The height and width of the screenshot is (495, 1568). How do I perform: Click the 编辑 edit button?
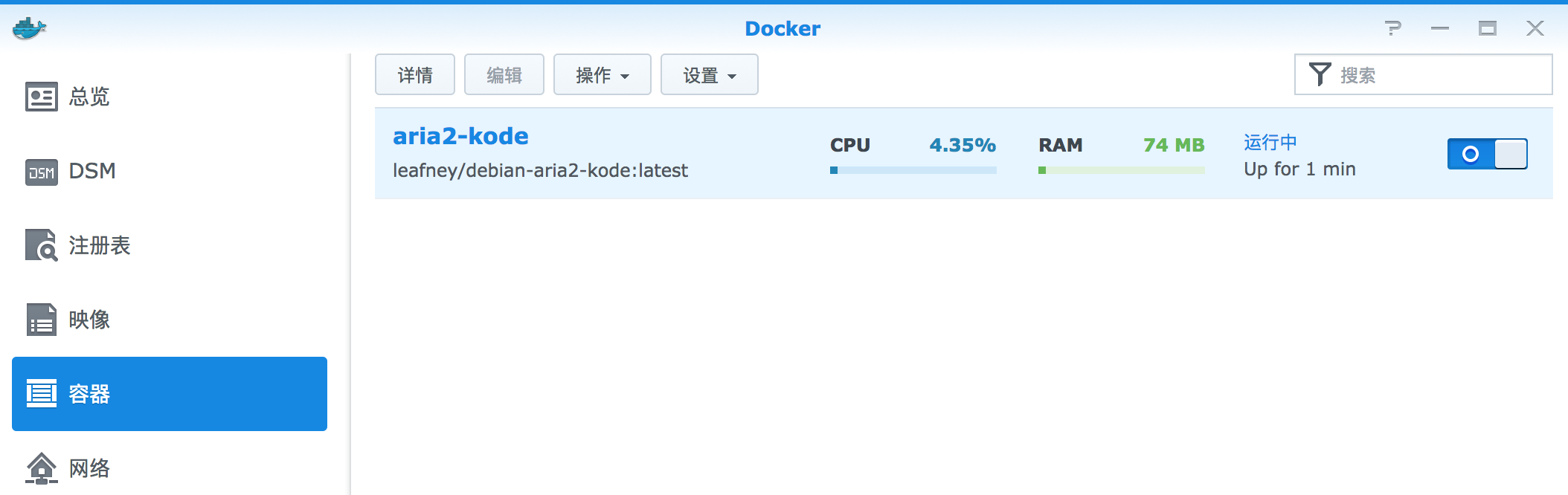[x=504, y=74]
